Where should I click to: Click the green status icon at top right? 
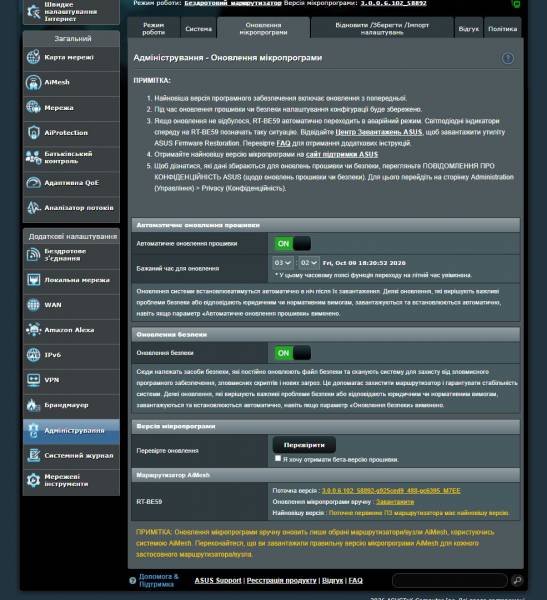[516, 4]
